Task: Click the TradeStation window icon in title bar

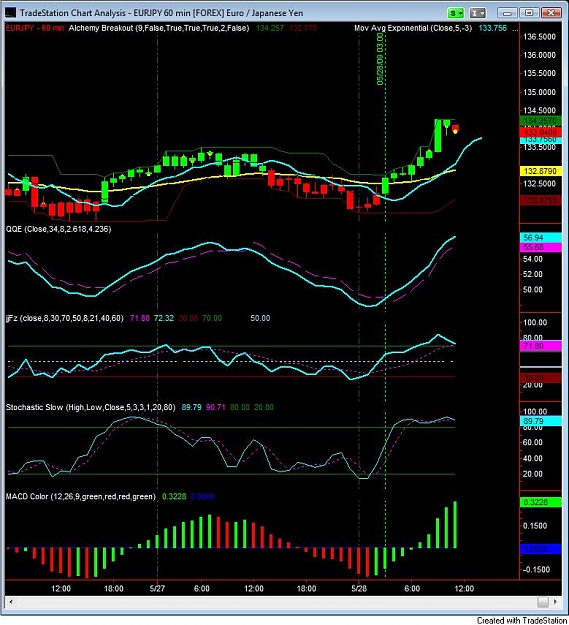Action: (10, 12)
